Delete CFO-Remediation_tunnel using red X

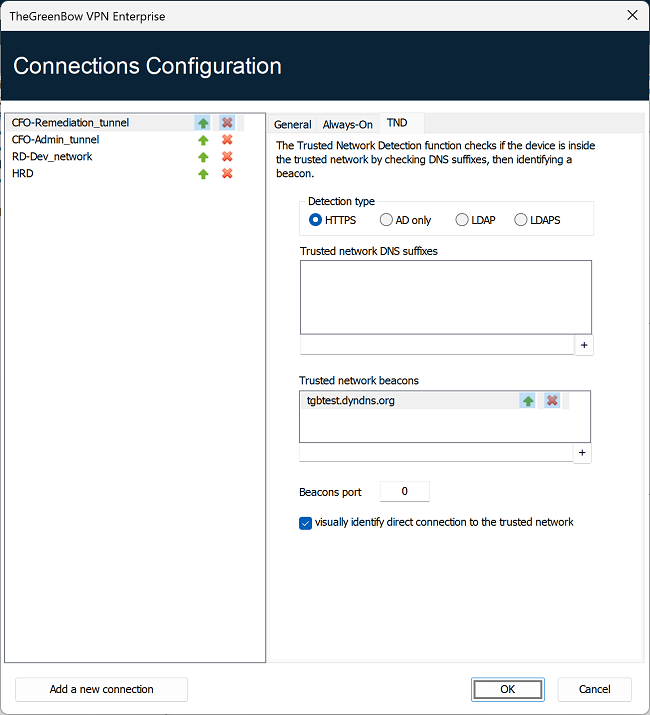click(227, 123)
